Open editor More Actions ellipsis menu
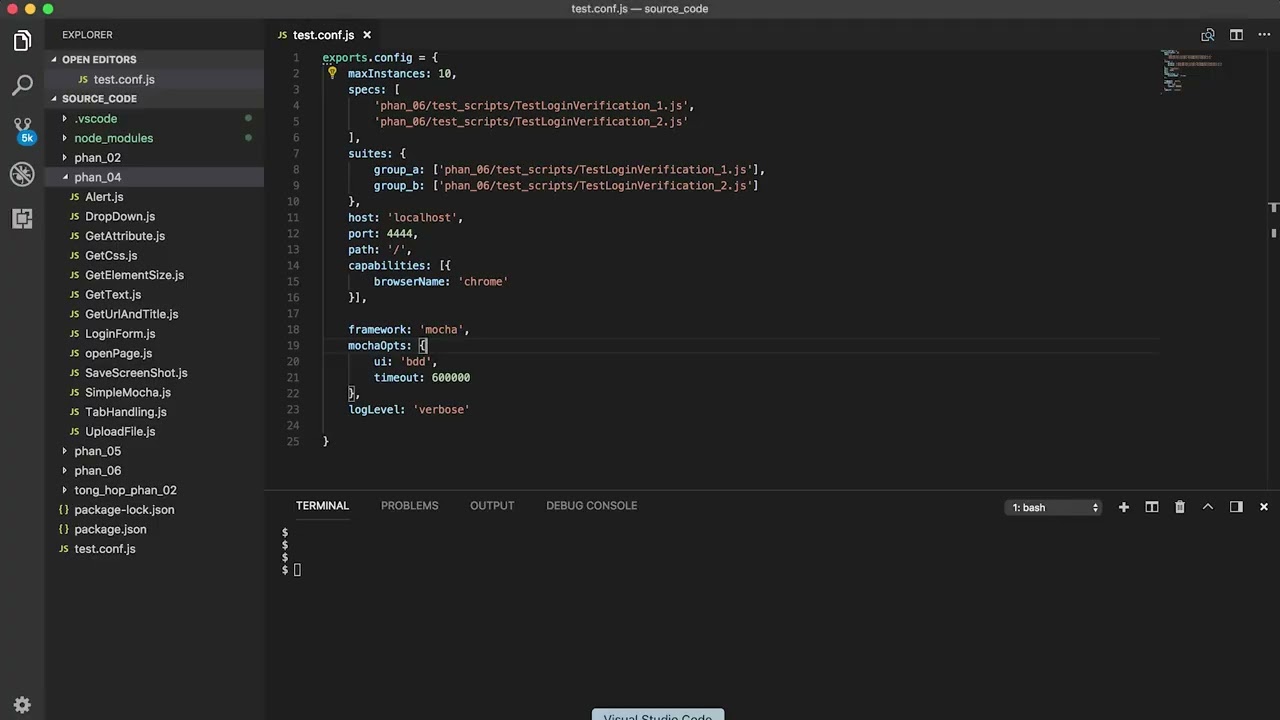The height and width of the screenshot is (720, 1280). (1264, 35)
